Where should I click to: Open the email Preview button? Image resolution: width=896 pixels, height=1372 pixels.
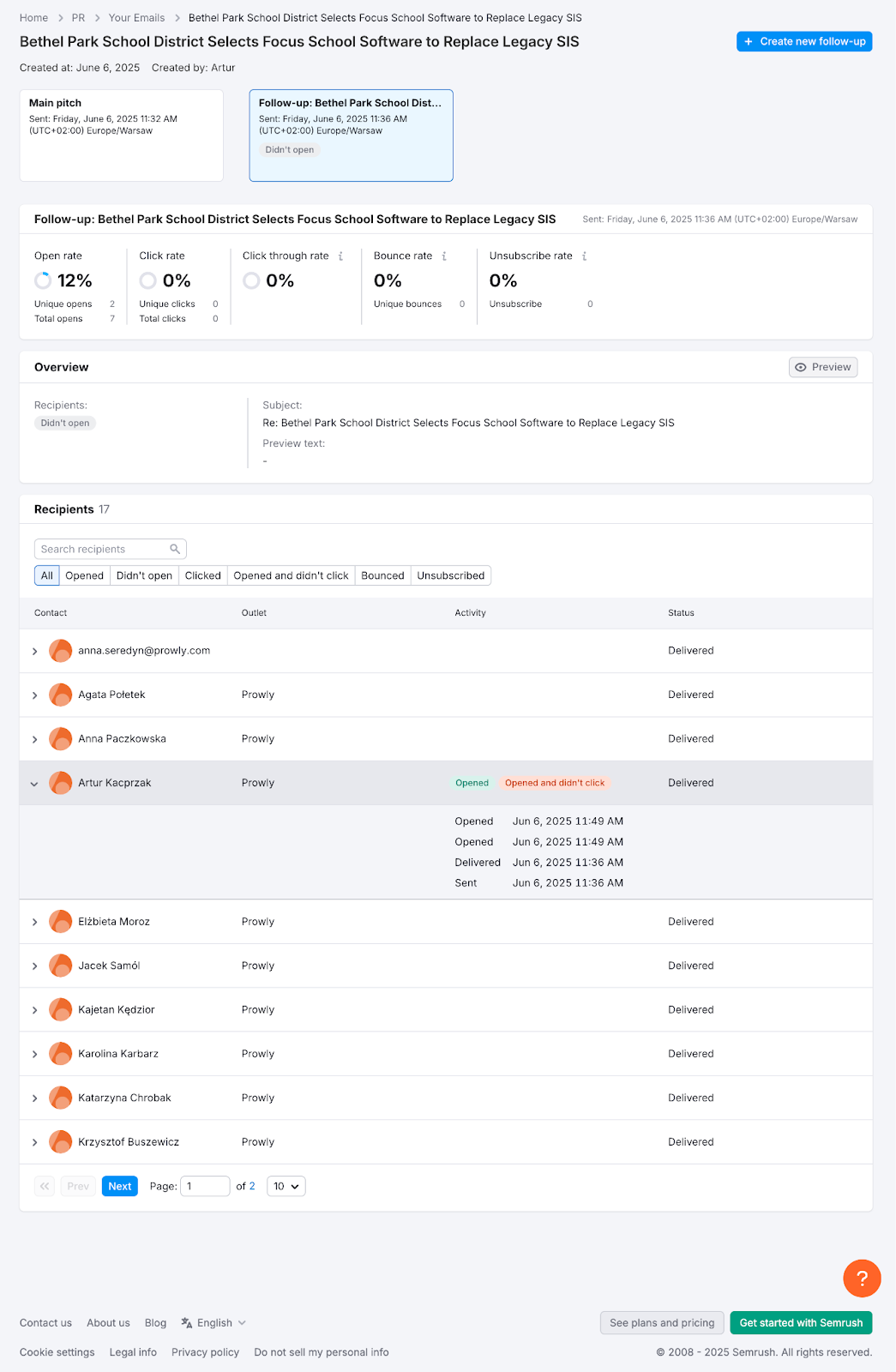(x=822, y=367)
